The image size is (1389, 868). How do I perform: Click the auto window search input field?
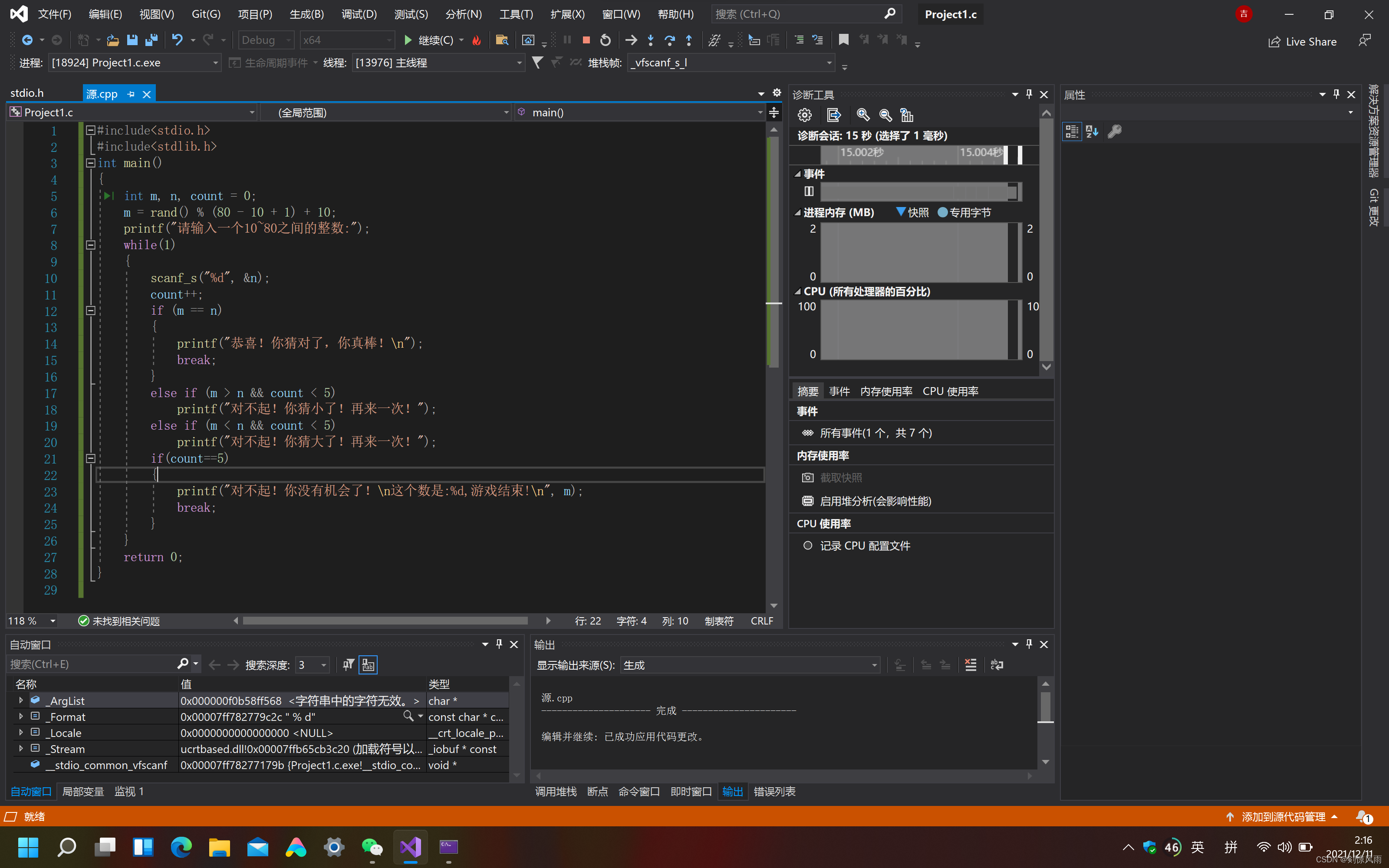click(x=92, y=664)
